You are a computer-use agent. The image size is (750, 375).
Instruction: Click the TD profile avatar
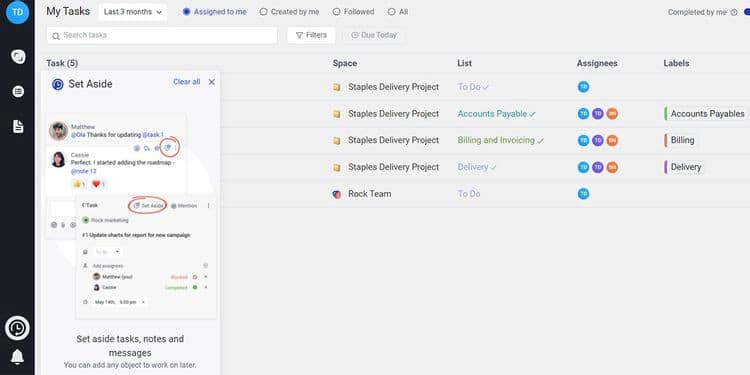coord(17,12)
